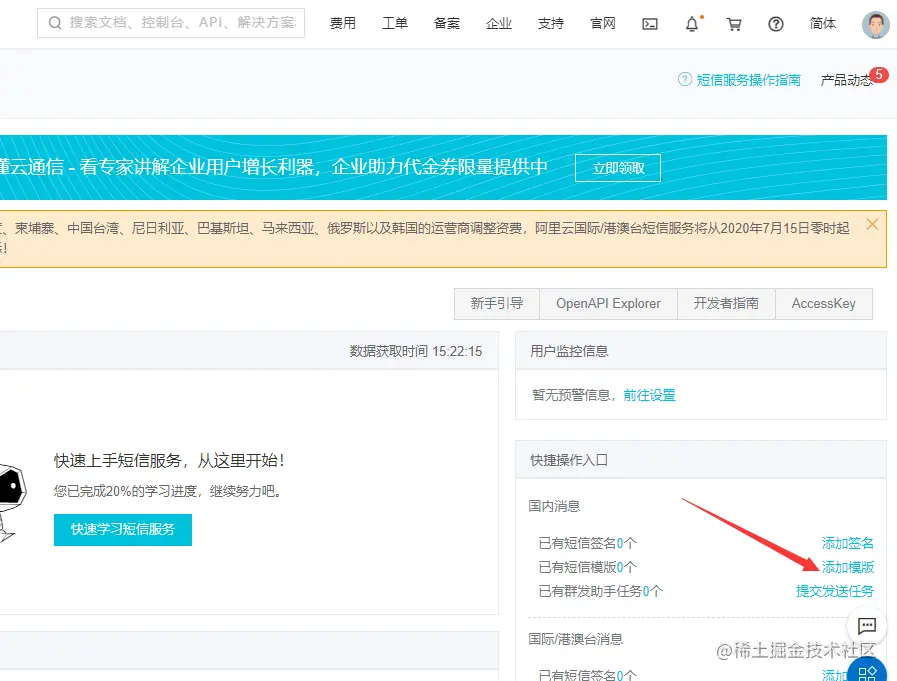
Task: Open the blue floating apps button
Action: pyautogui.click(x=867, y=672)
